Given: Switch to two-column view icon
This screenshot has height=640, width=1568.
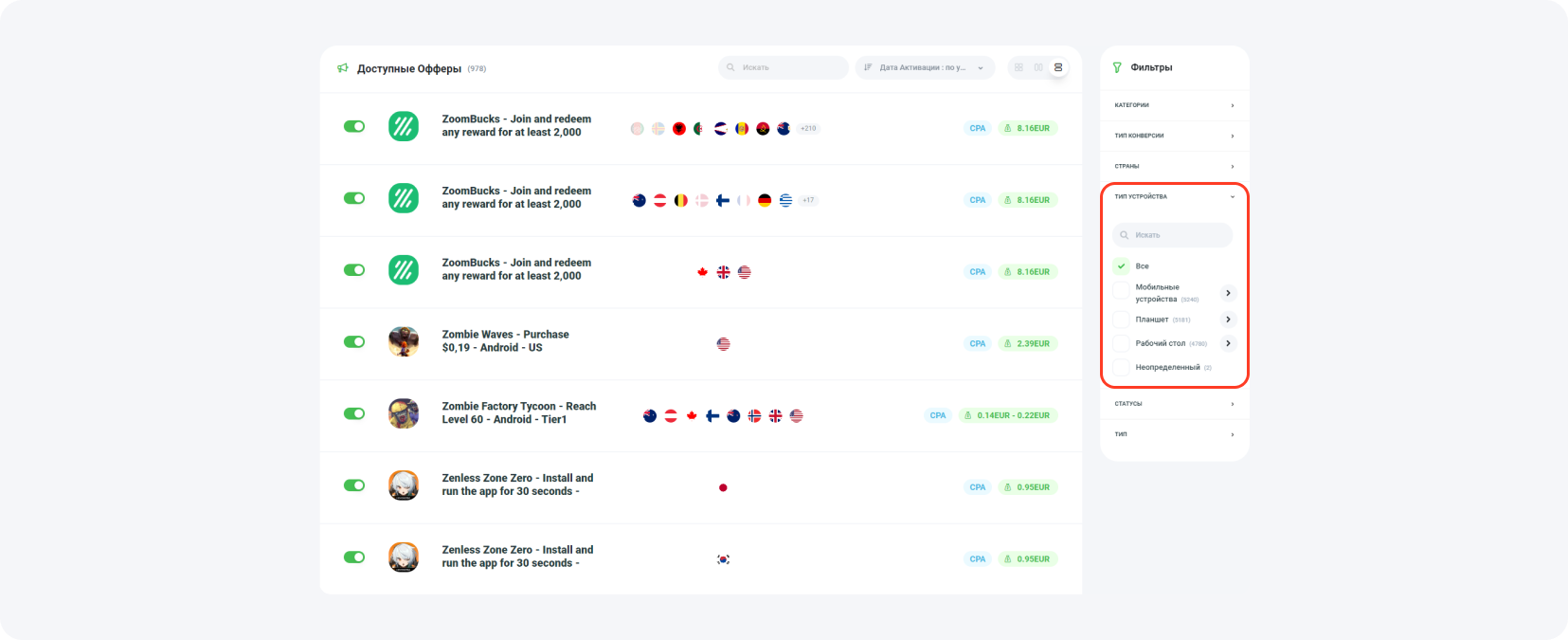Looking at the screenshot, I should tap(1038, 67).
